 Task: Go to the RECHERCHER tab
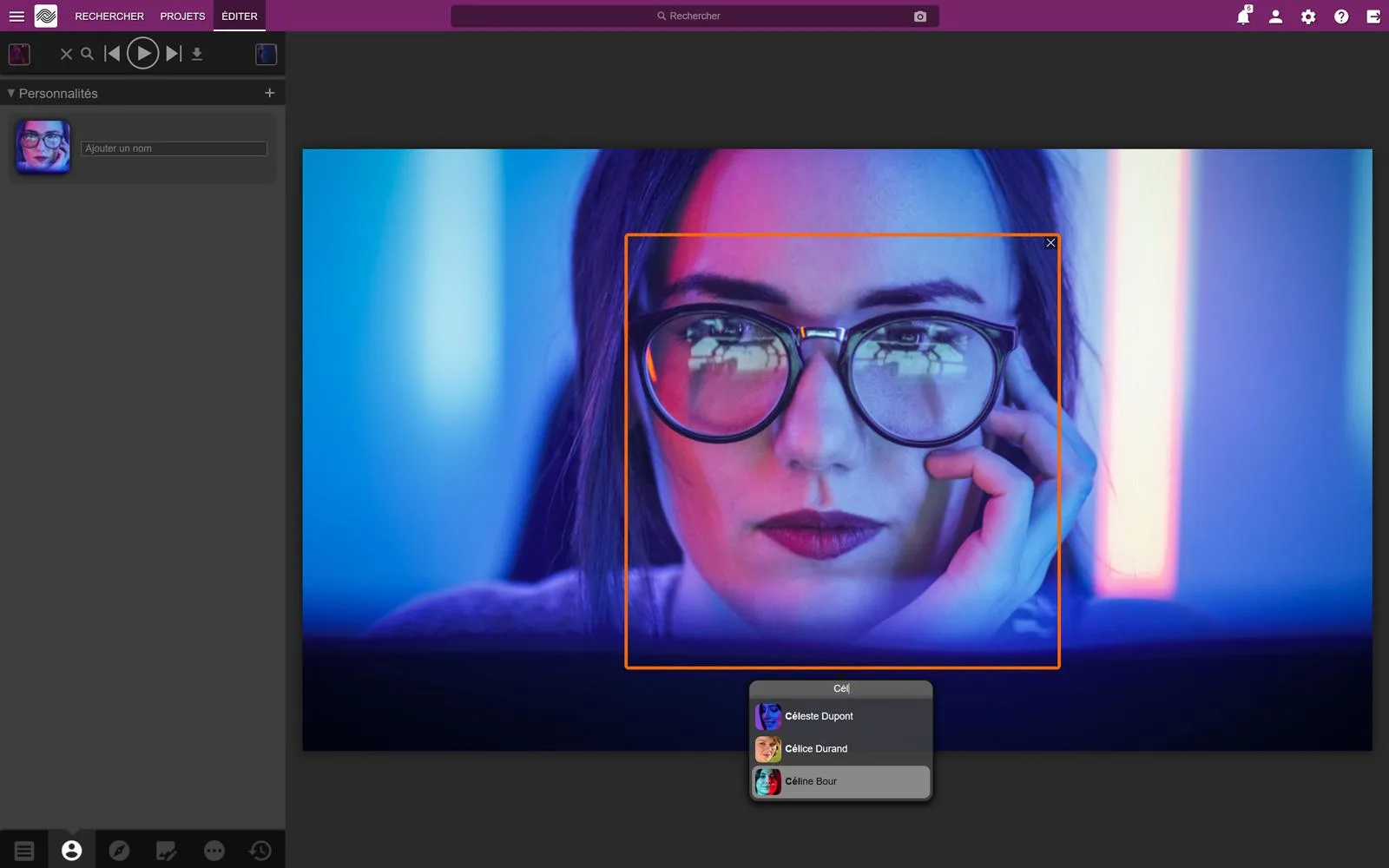(x=109, y=16)
